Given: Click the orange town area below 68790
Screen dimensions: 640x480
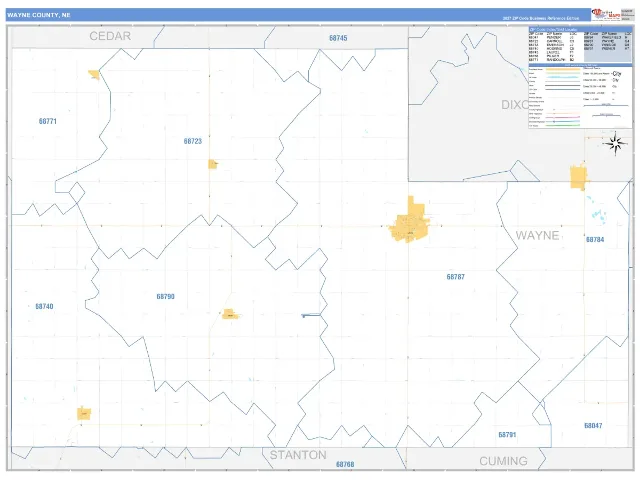Looking at the screenshot, I should tap(230, 314).
